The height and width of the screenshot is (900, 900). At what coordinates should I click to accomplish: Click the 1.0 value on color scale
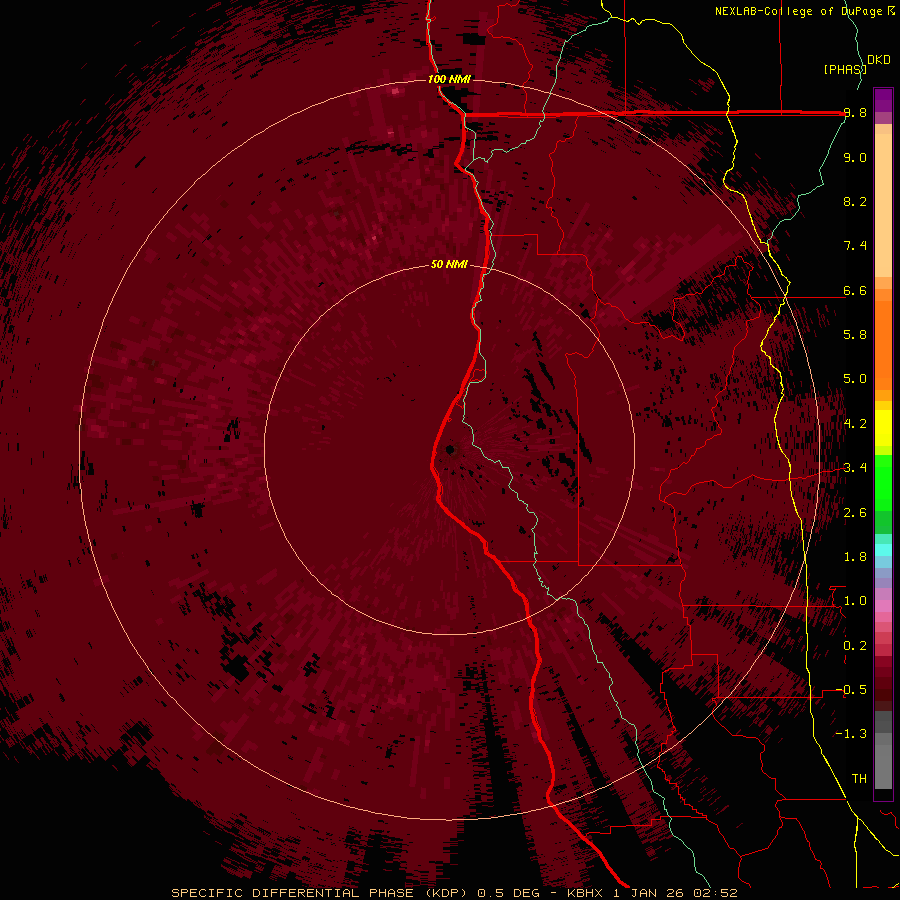(855, 601)
